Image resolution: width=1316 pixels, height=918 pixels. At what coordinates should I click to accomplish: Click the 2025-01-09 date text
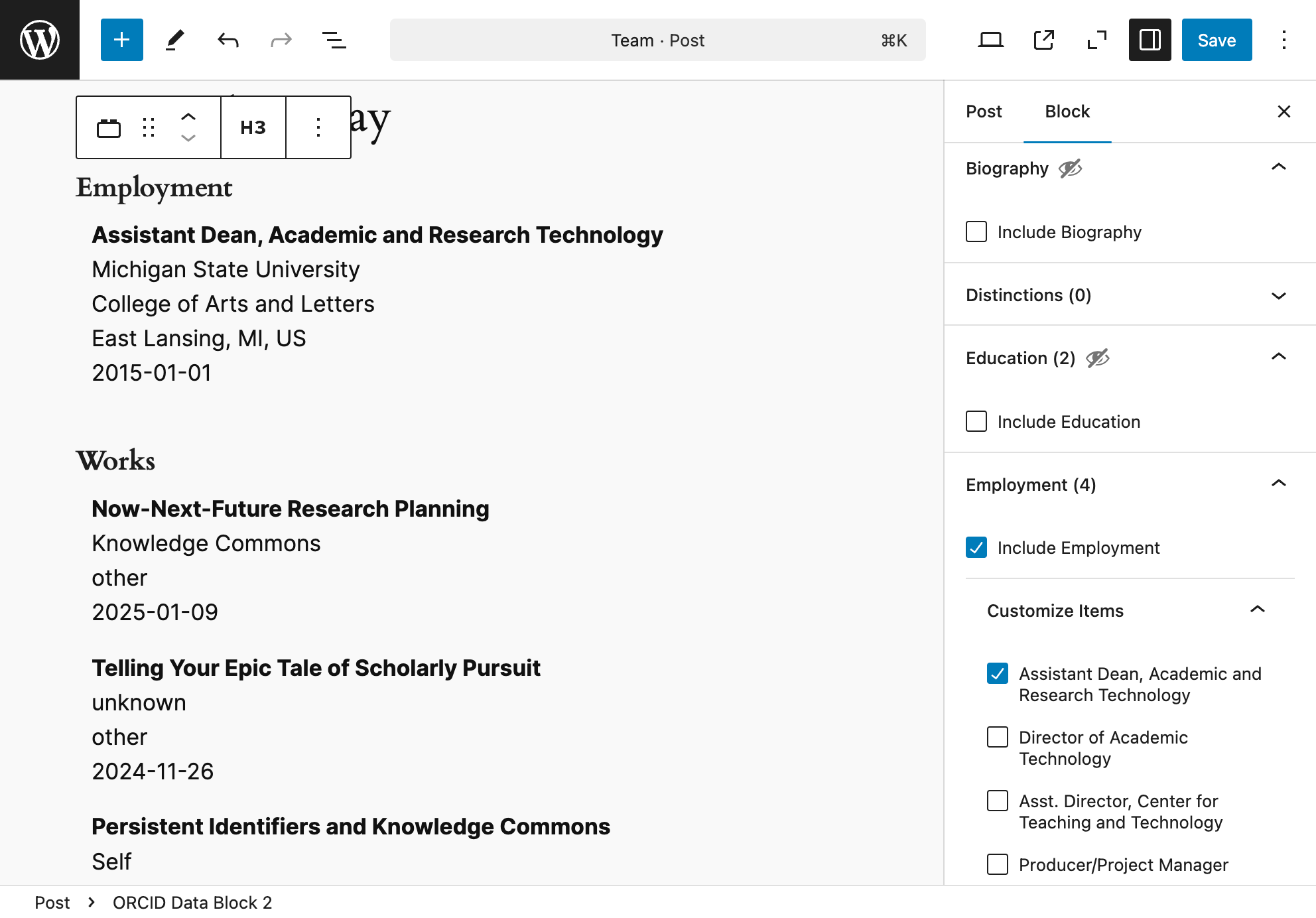click(x=155, y=612)
